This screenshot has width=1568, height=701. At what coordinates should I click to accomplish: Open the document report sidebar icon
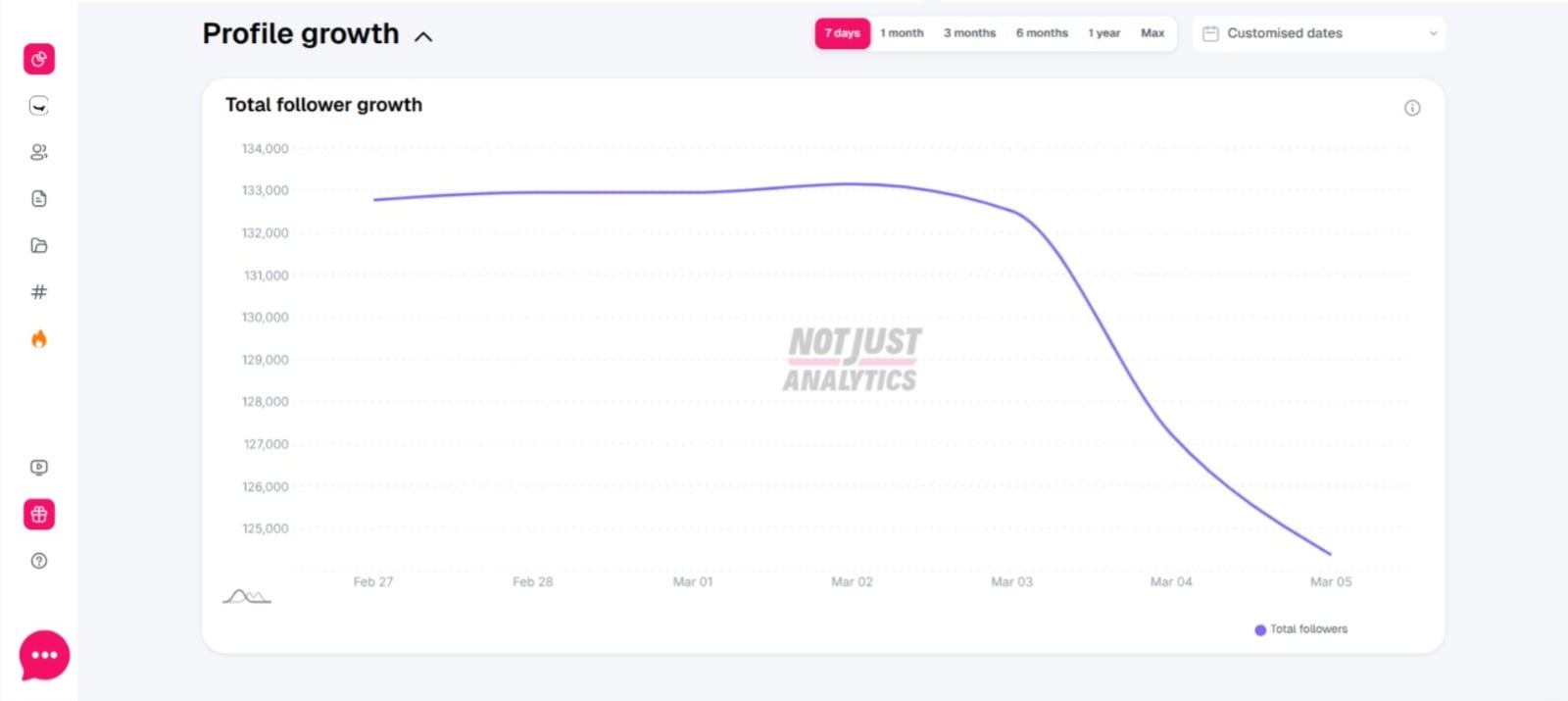tap(39, 199)
